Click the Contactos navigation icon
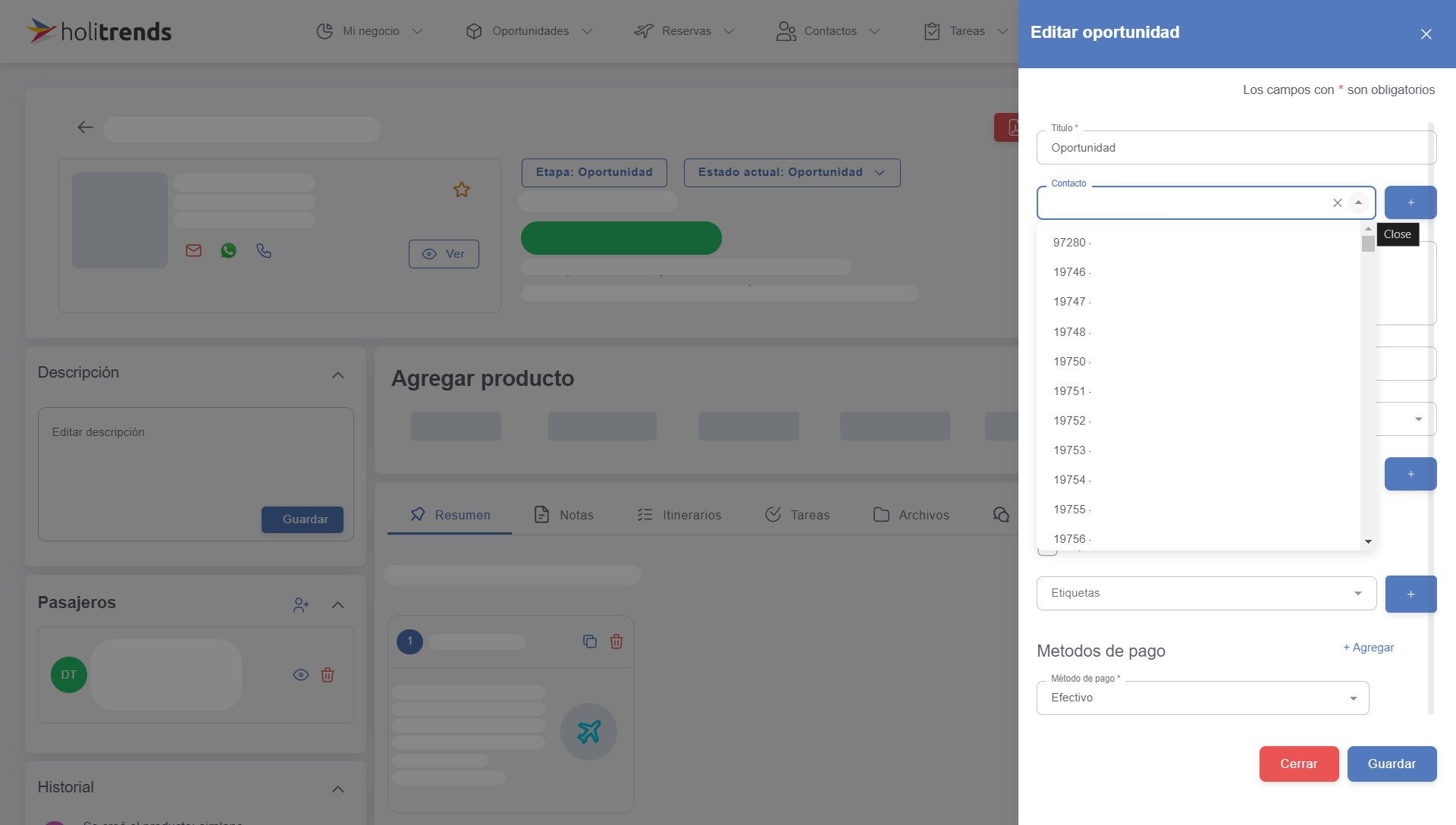 click(786, 31)
